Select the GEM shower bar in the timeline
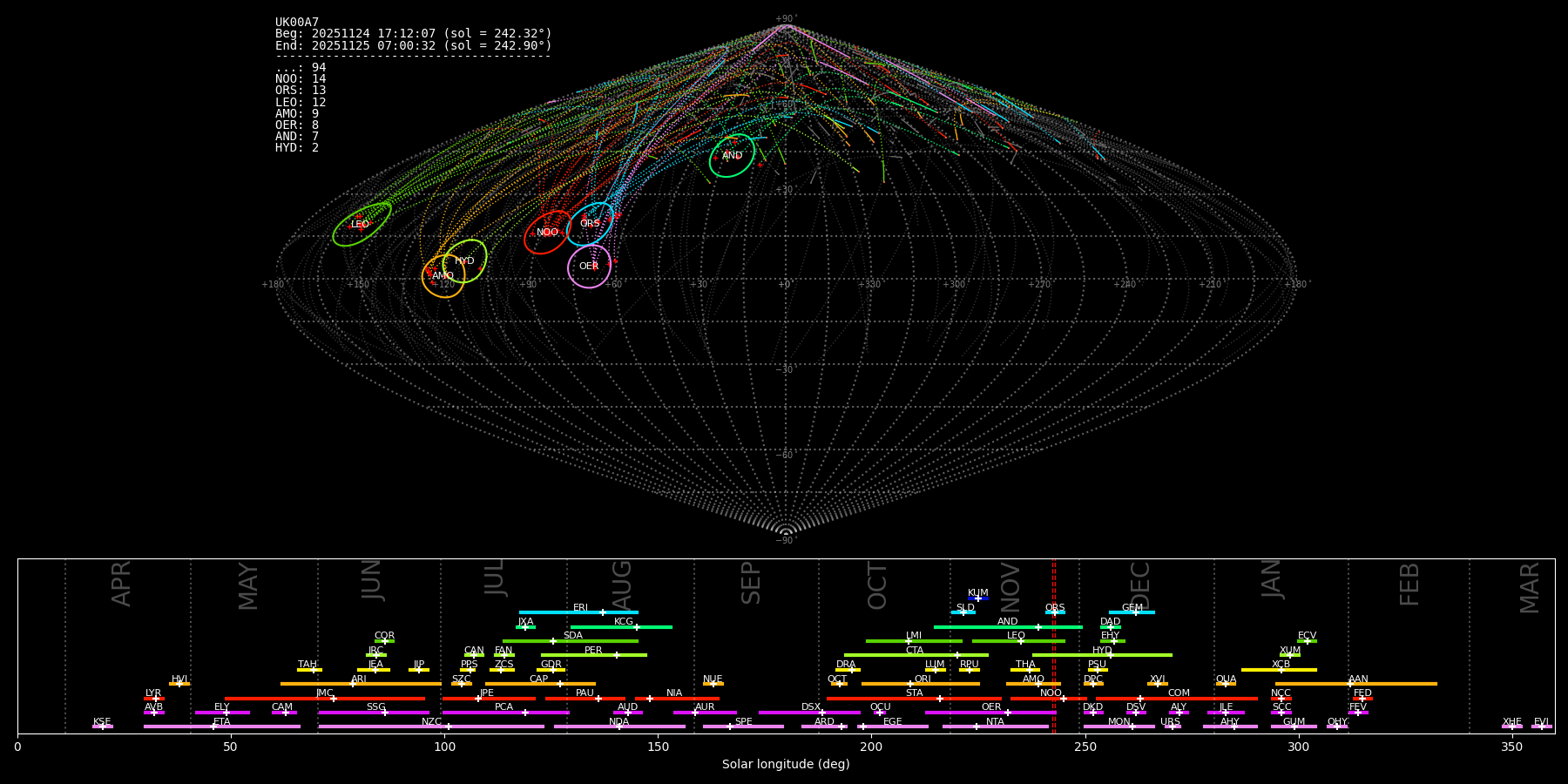1568x784 pixels. 1132,612
